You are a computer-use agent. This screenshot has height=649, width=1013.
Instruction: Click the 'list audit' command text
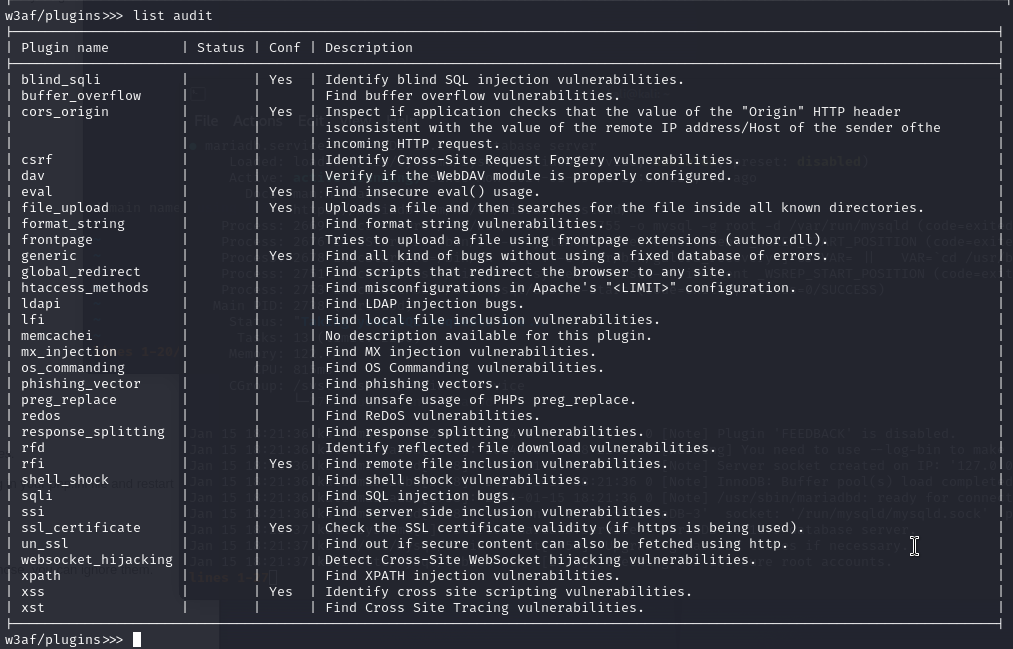click(x=172, y=15)
